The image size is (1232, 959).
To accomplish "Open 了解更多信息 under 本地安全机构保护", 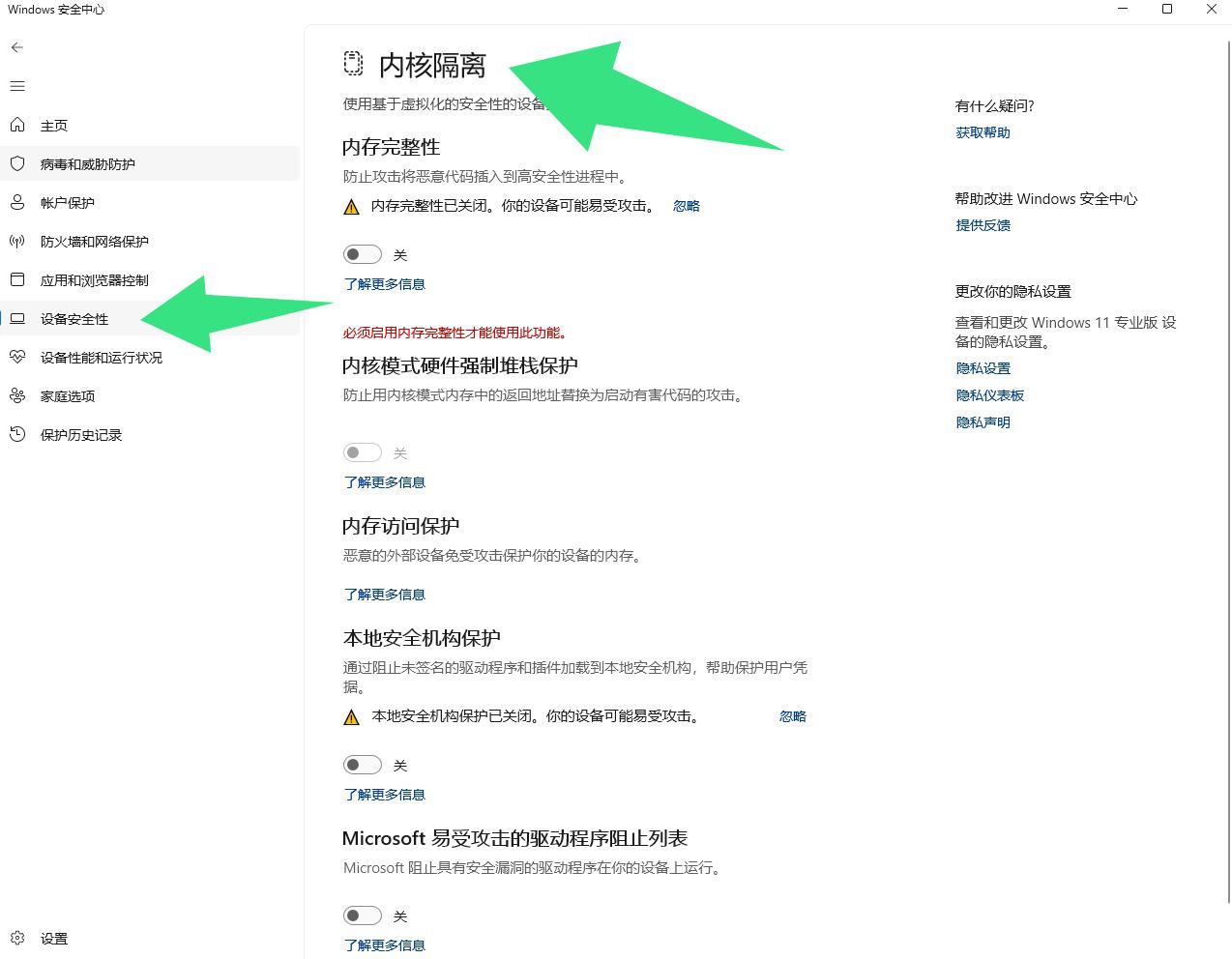I will [385, 795].
